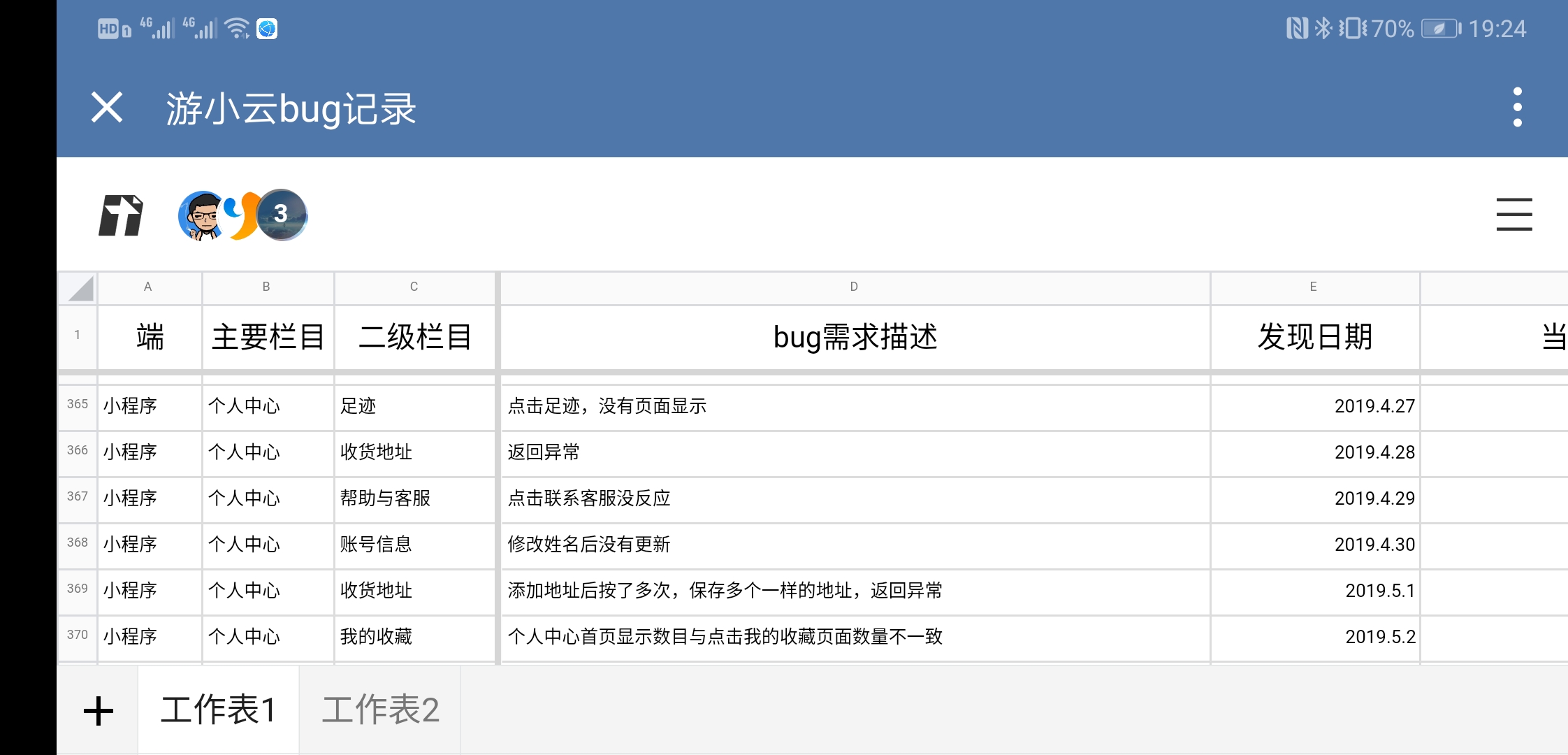Tap the cartoon face collaborator avatar
Screen dimensions: 1568x755
pyautogui.click(x=201, y=215)
